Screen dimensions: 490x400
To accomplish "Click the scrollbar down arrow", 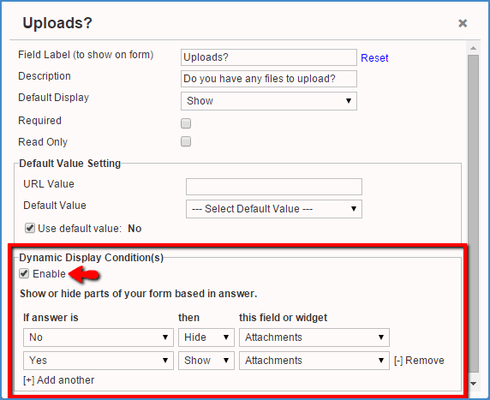I will pos(473,383).
